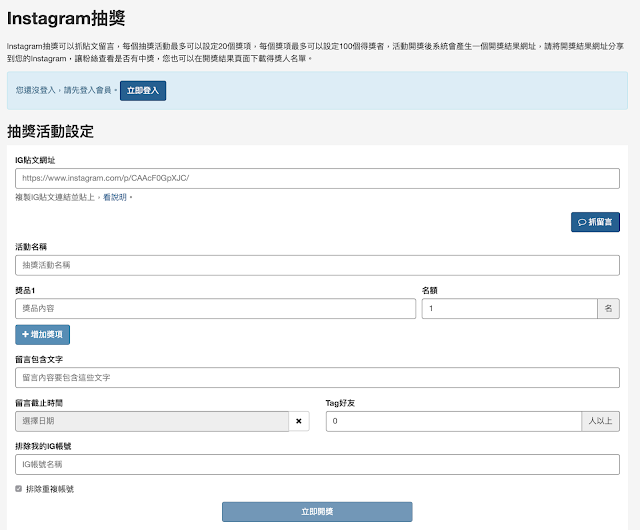Click the 抓留言 fetch comments button
640x530 pixels.
point(595,222)
